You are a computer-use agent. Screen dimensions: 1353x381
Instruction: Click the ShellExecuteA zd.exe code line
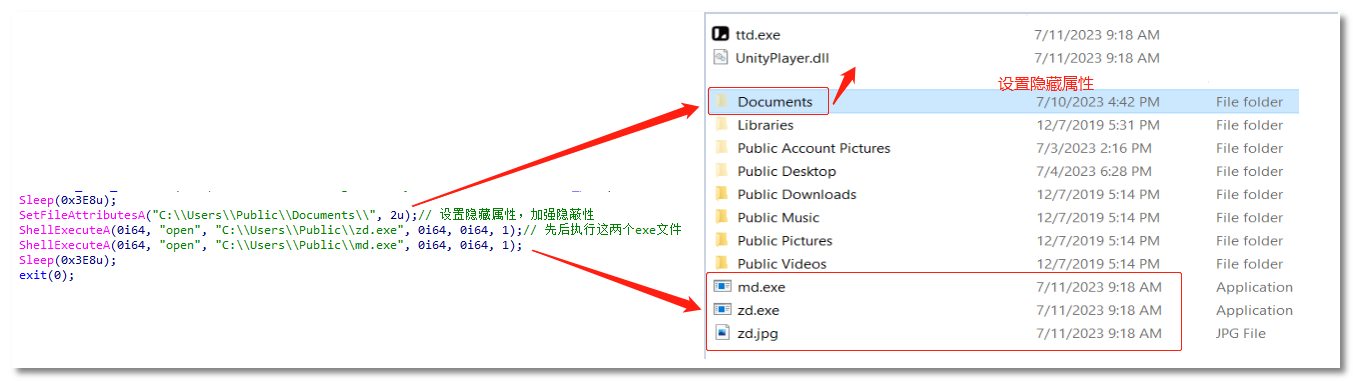coord(350,230)
